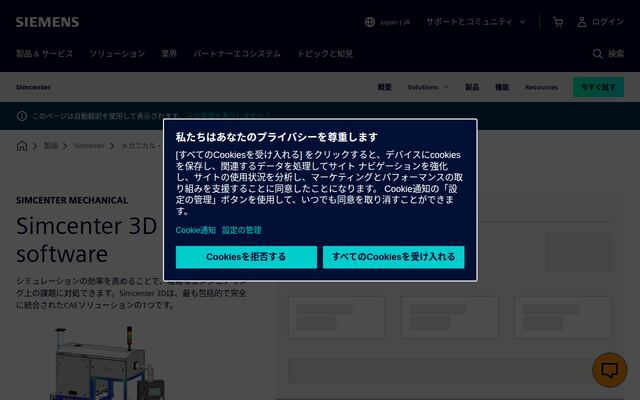The width and height of the screenshot is (640, 400).
Task: Open the パートナーエコシステム menu
Action: click(237, 54)
